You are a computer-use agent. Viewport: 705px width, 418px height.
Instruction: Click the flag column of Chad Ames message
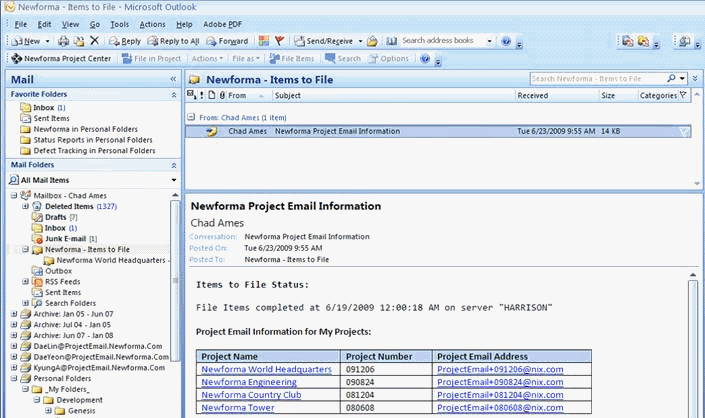(x=684, y=131)
